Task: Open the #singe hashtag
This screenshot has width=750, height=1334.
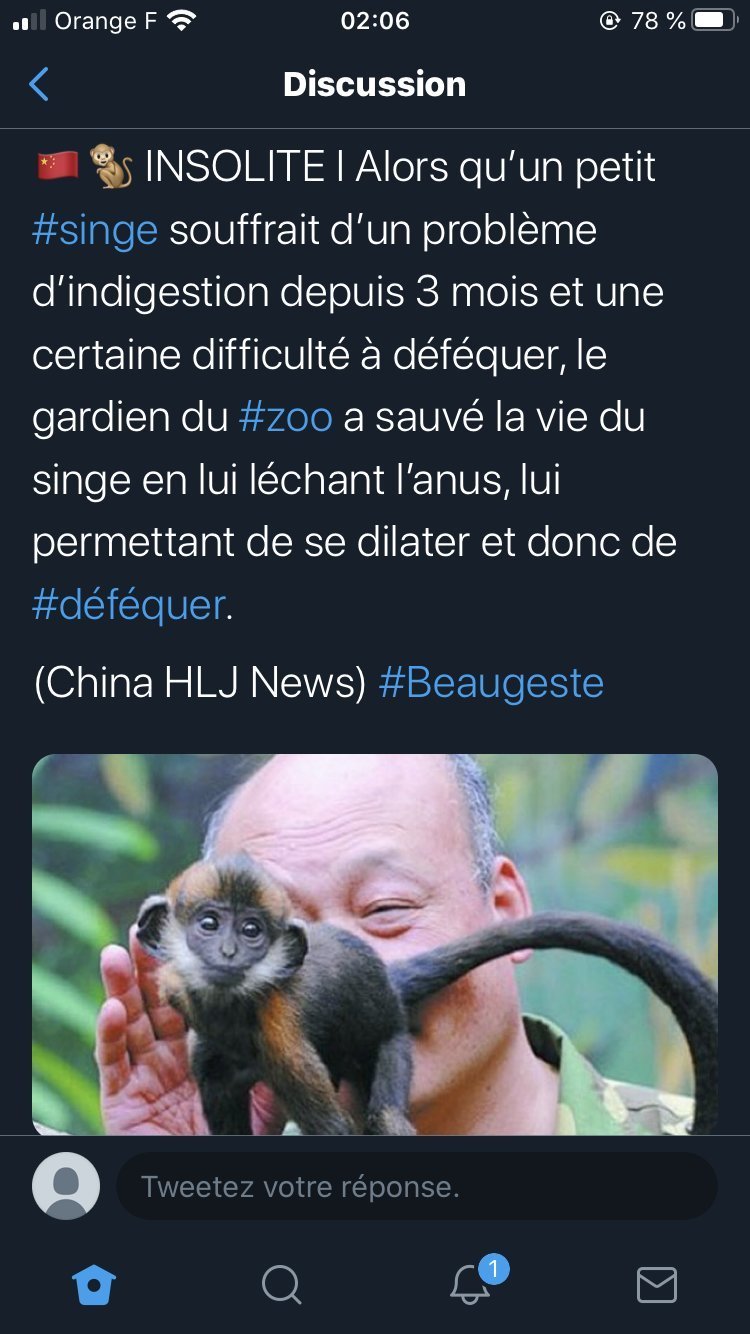Action: tap(95, 230)
